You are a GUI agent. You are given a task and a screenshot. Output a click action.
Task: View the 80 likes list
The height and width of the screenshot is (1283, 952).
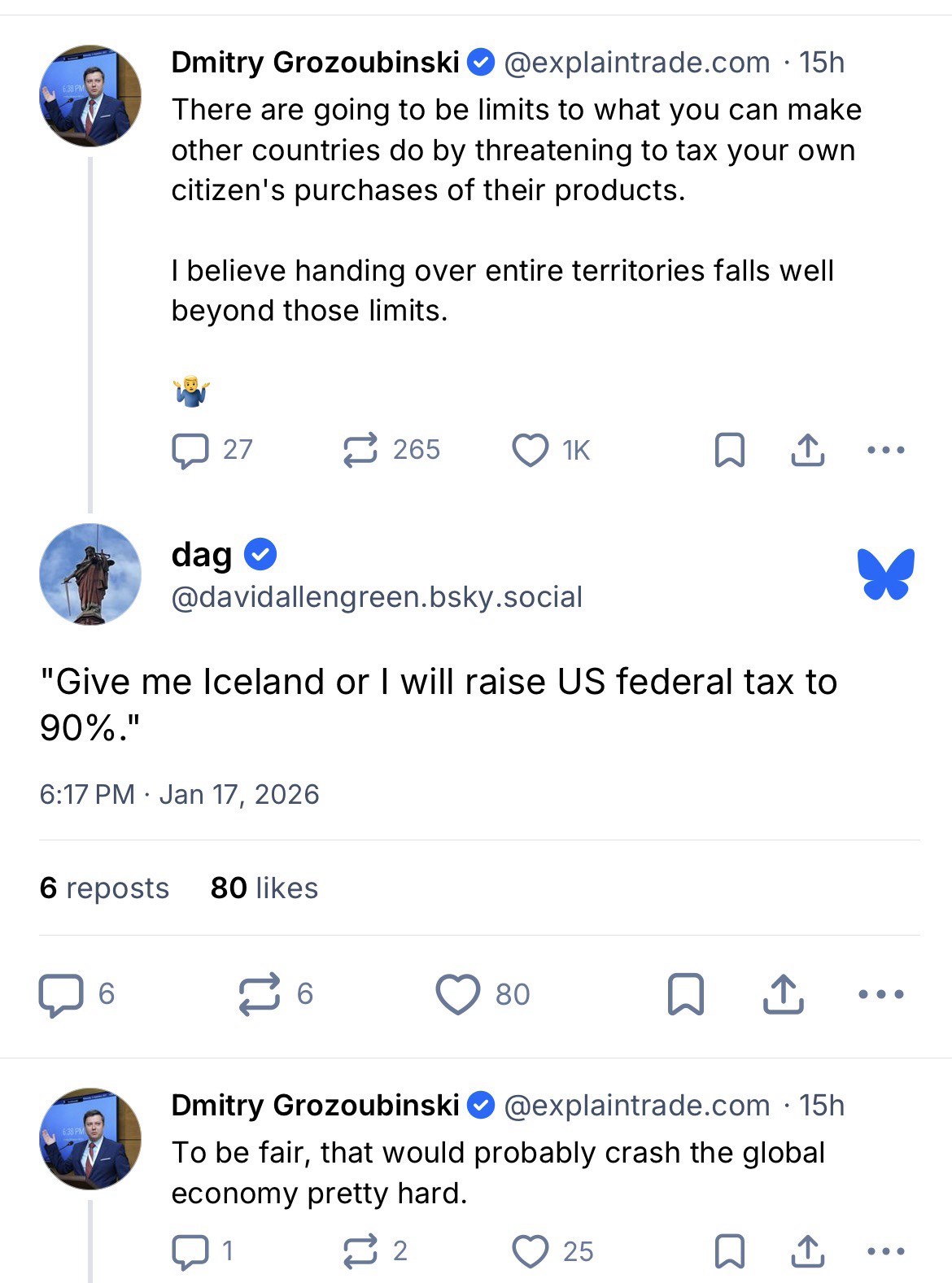(264, 888)
